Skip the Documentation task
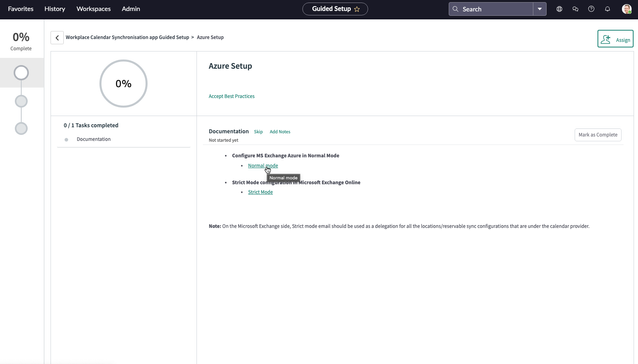Viewport: 638px width, 364px height. 258,132
